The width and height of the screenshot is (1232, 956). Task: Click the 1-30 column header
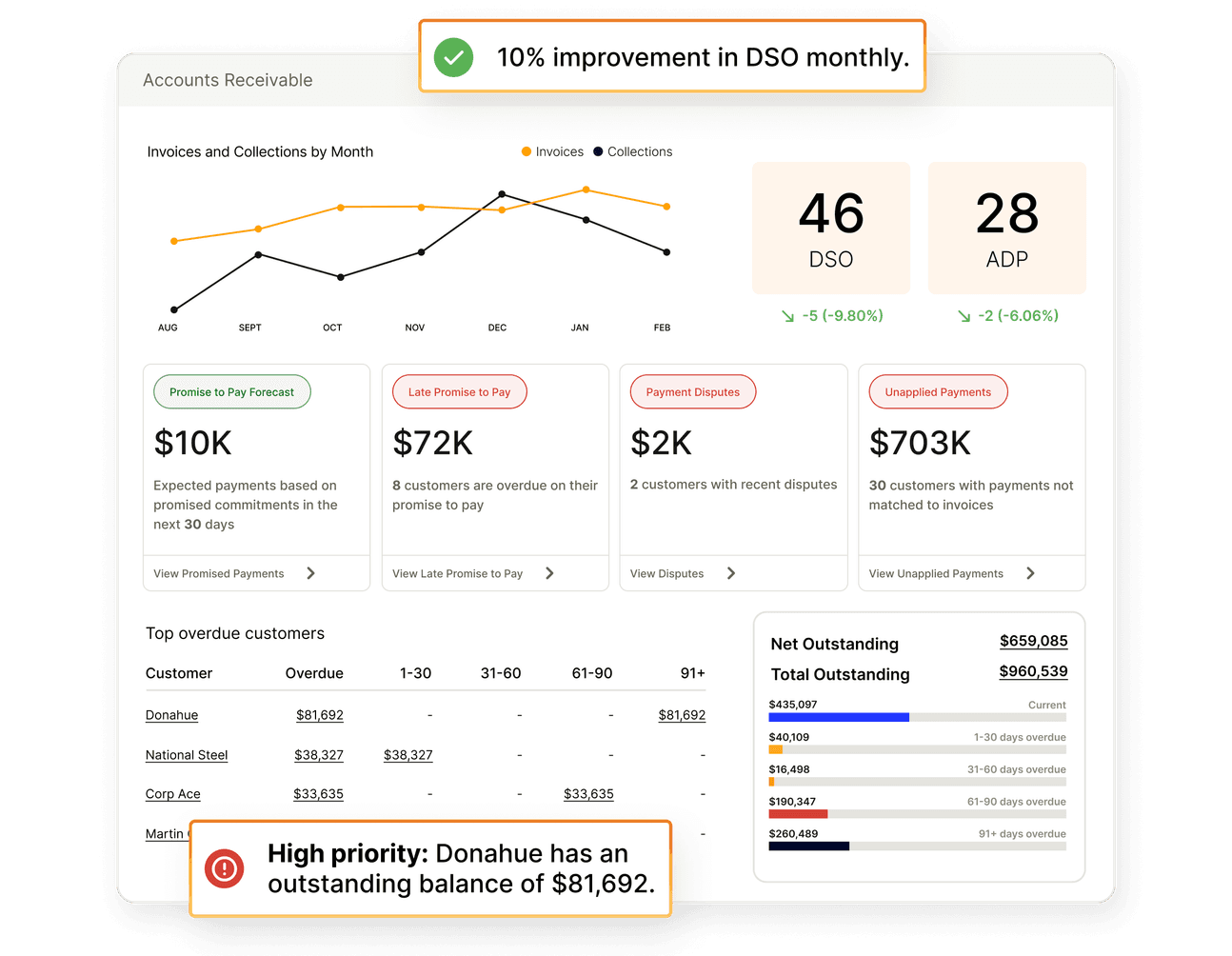point(415,673)
